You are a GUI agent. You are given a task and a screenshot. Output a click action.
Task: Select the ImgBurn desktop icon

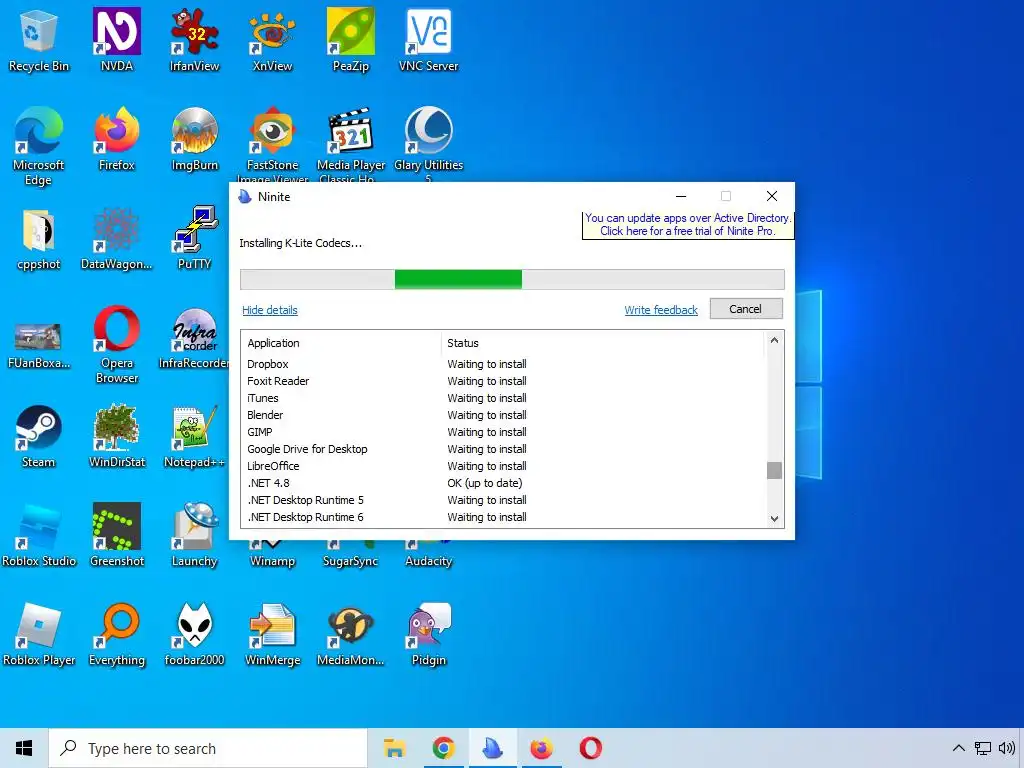pos(195,138)
